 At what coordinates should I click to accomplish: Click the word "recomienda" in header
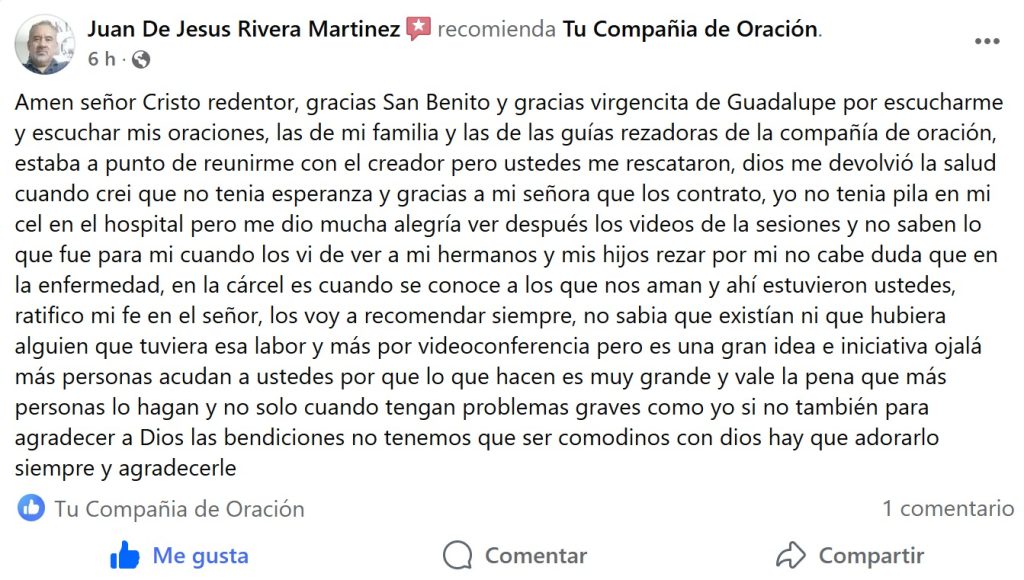[496, 29]
